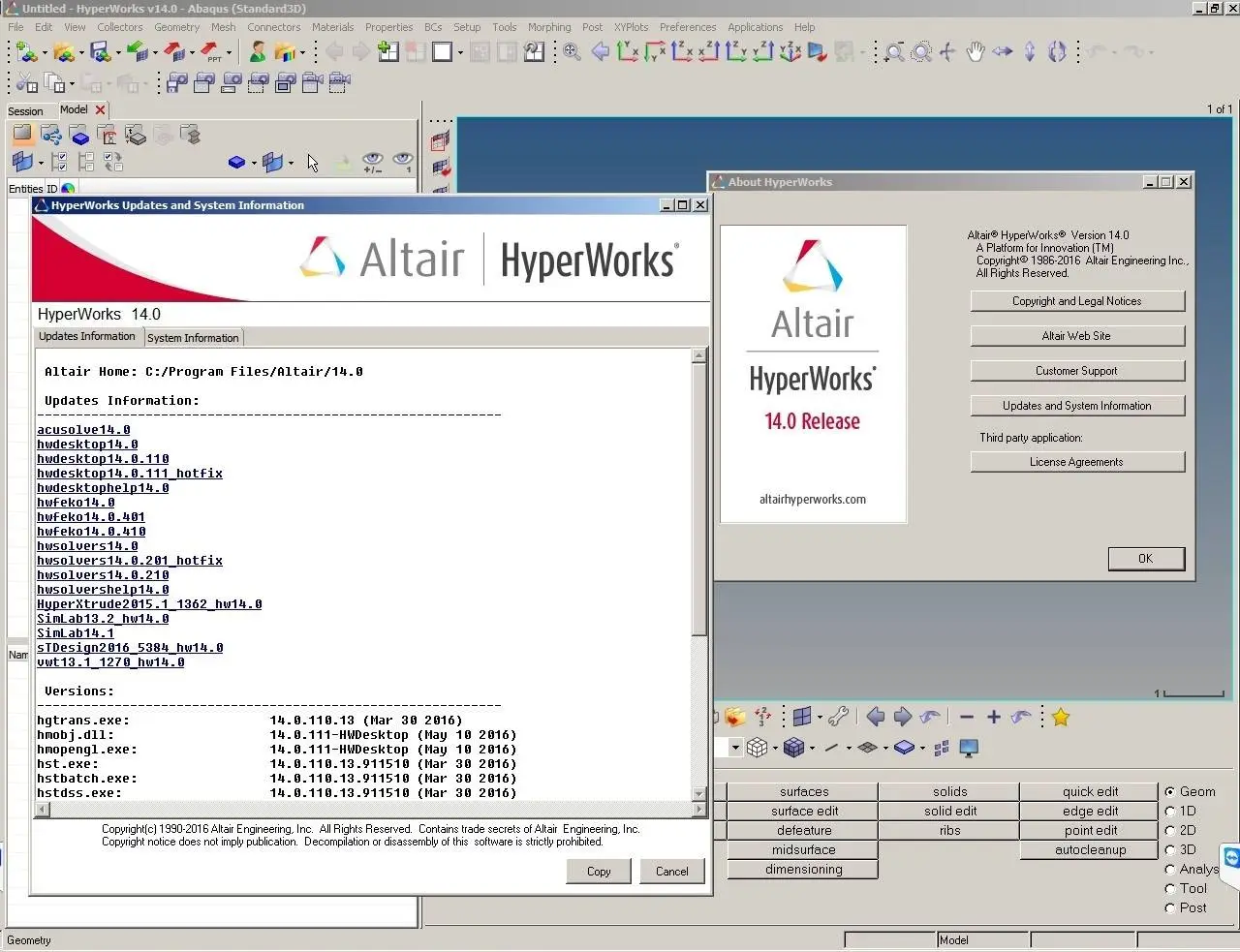Viewport: 1240px width, 952px height.
Task: Expand the shaded cube display dropdown arrow
Action: [x=812, y=748]
